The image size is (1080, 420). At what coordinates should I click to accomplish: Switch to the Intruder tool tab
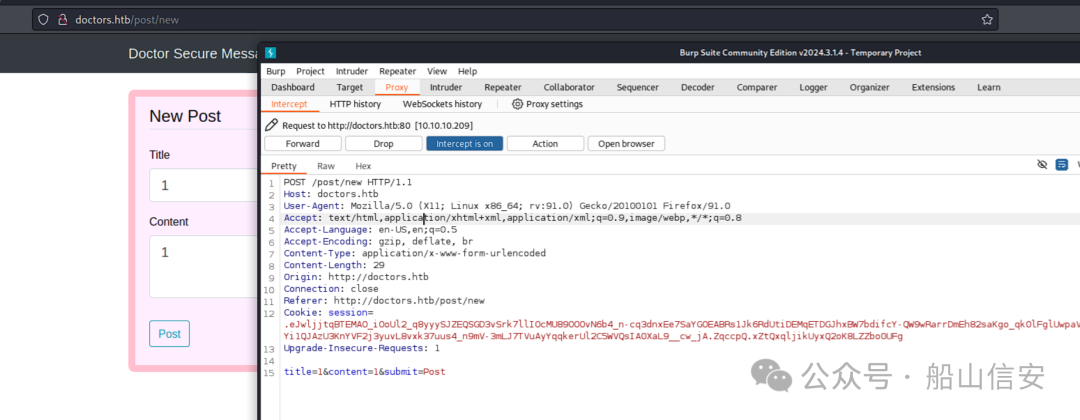(x=446, y=87)
